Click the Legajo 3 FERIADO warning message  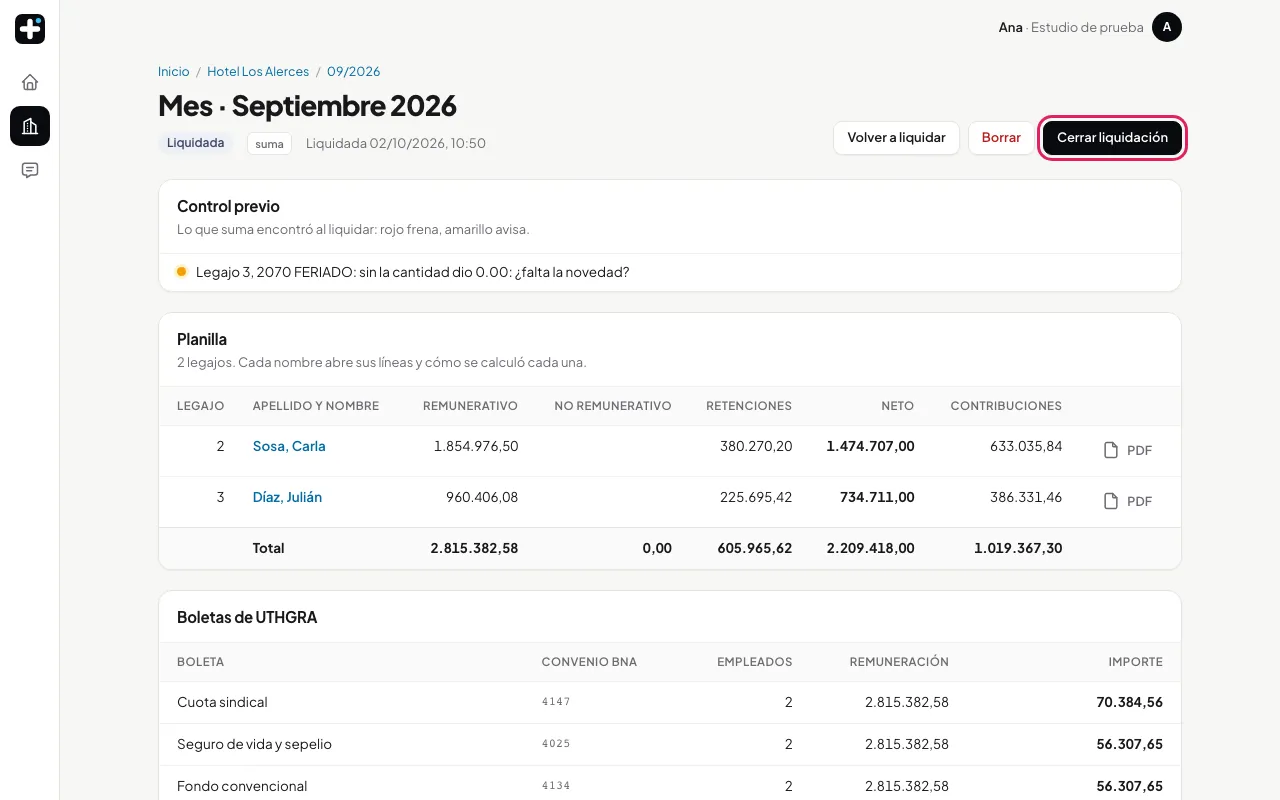[x=413, y=272]
